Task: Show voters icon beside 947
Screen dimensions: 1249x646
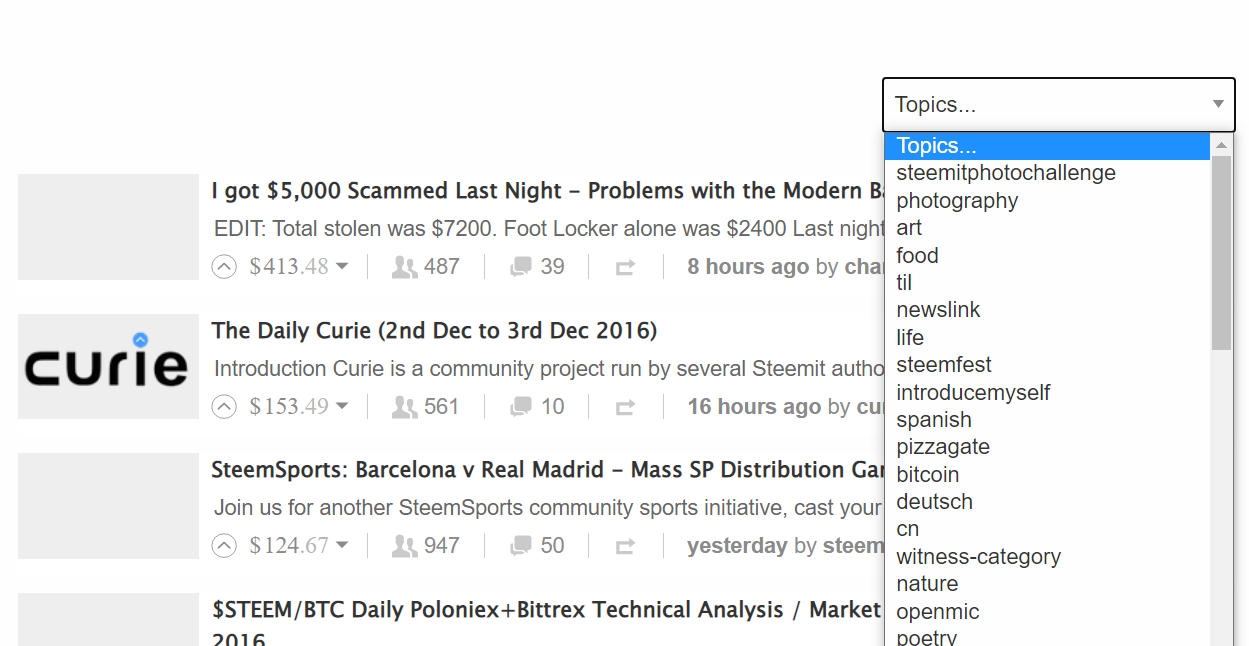Action: [404, 546]
